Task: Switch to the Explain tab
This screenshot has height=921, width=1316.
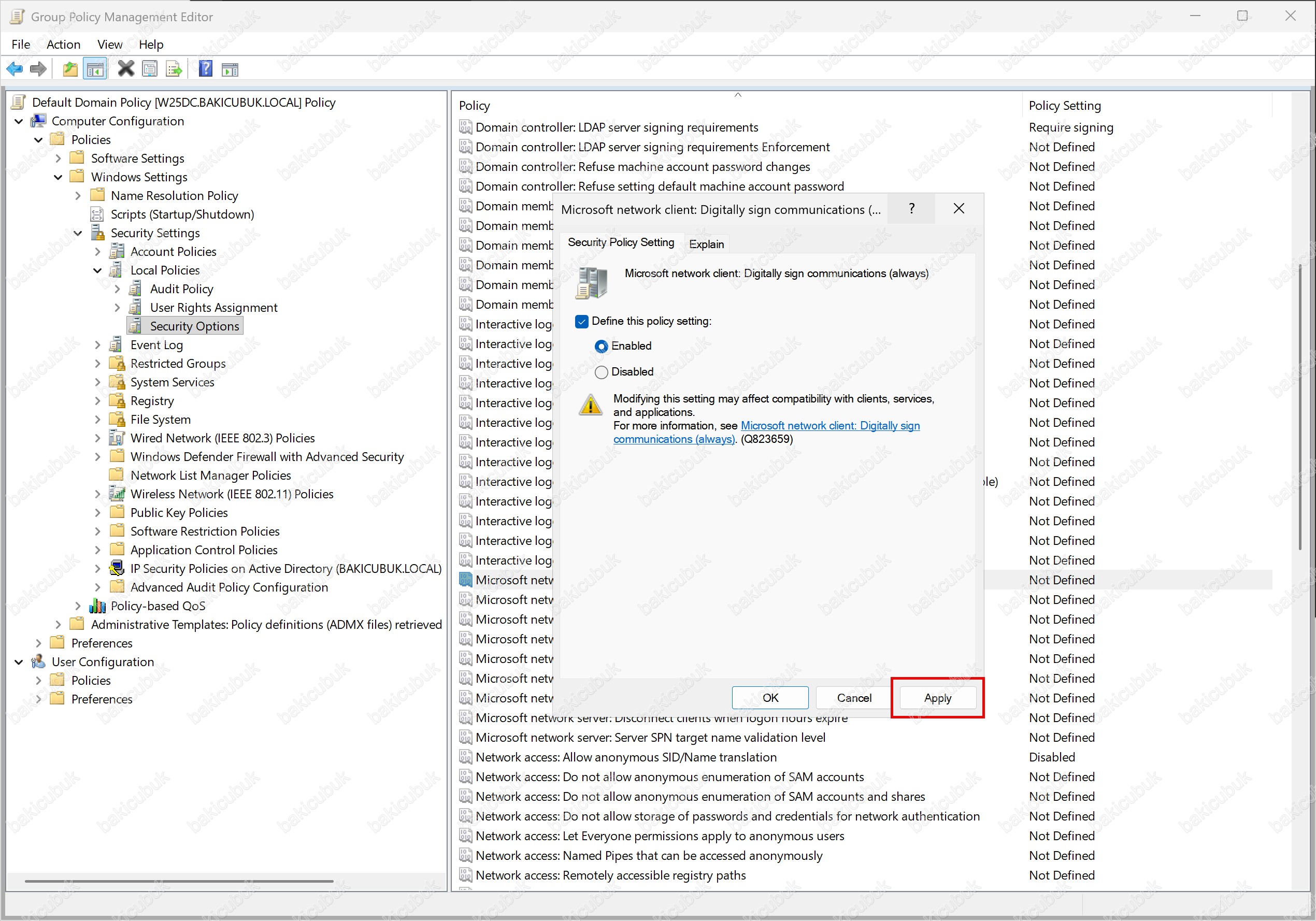Action: (706, 244)
